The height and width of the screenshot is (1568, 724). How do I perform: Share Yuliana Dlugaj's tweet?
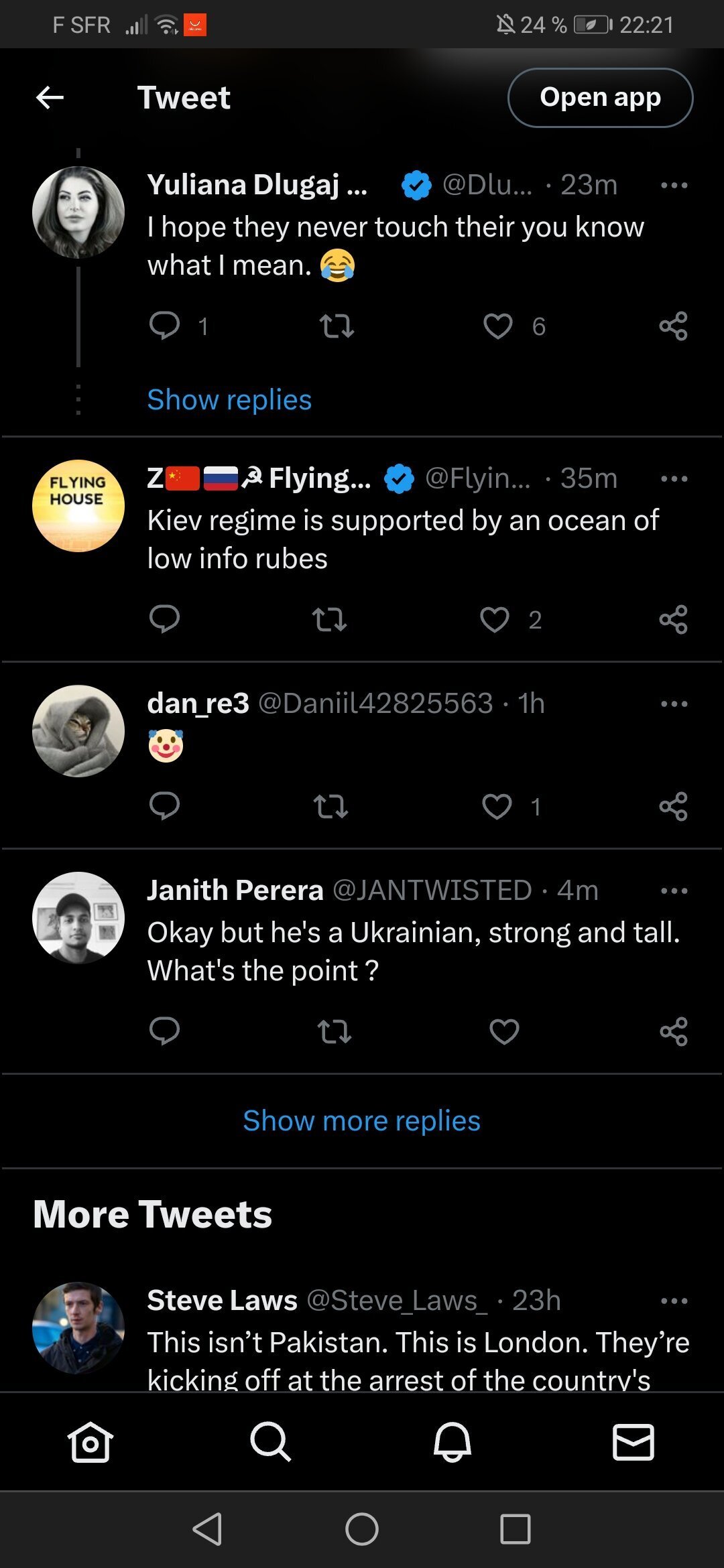click(673, 326)
